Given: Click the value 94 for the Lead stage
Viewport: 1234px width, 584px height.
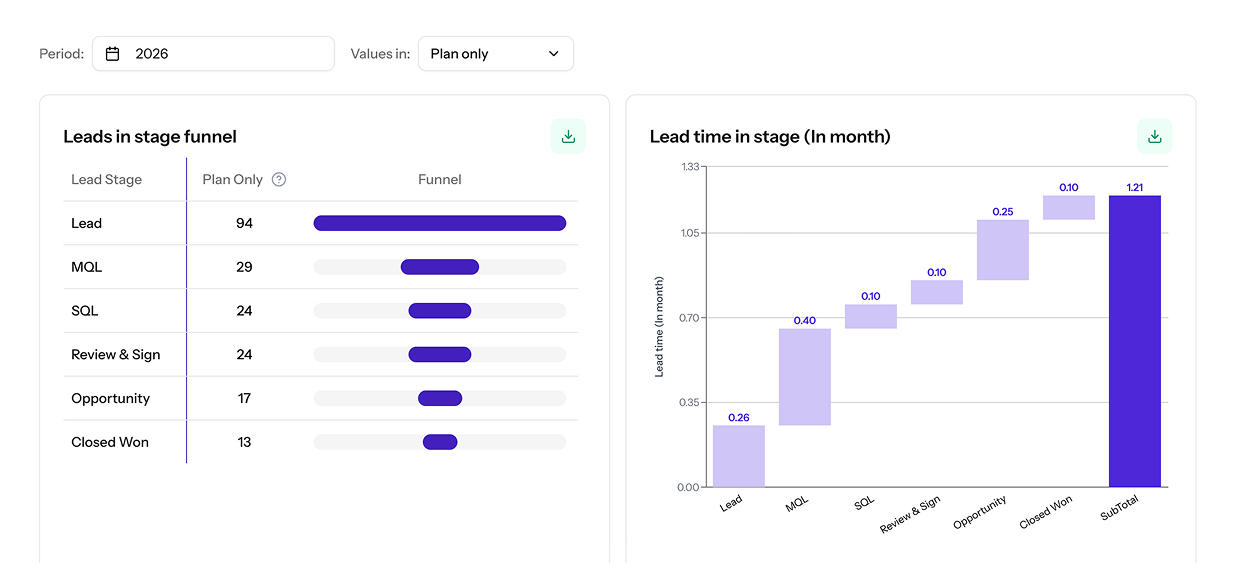Looking at the screenshot, I should click(x=243, y=222).
